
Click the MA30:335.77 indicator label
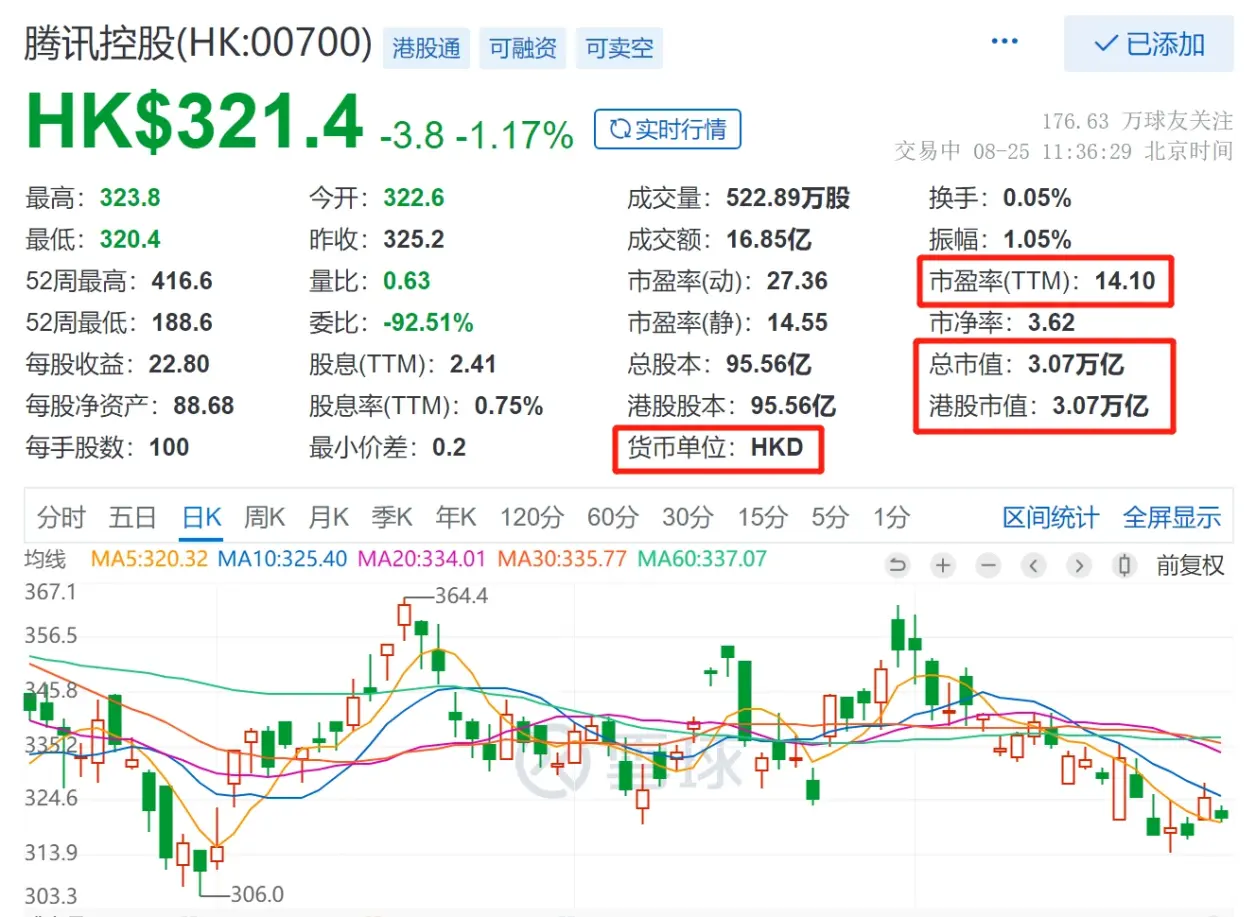(x=563, y=558)
